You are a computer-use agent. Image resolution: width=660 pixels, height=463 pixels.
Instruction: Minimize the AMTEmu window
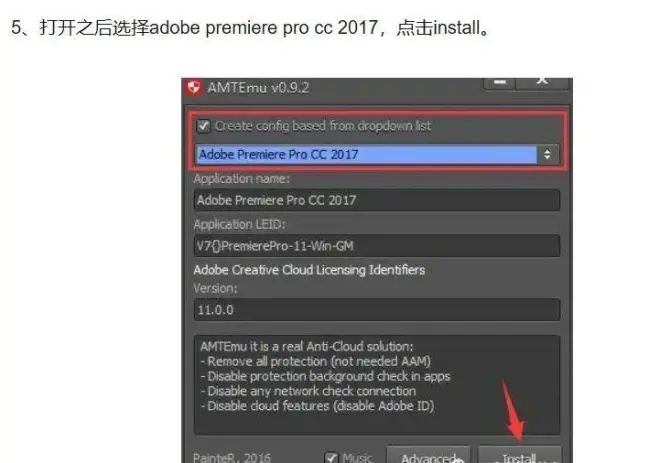[x=500, y=82]
